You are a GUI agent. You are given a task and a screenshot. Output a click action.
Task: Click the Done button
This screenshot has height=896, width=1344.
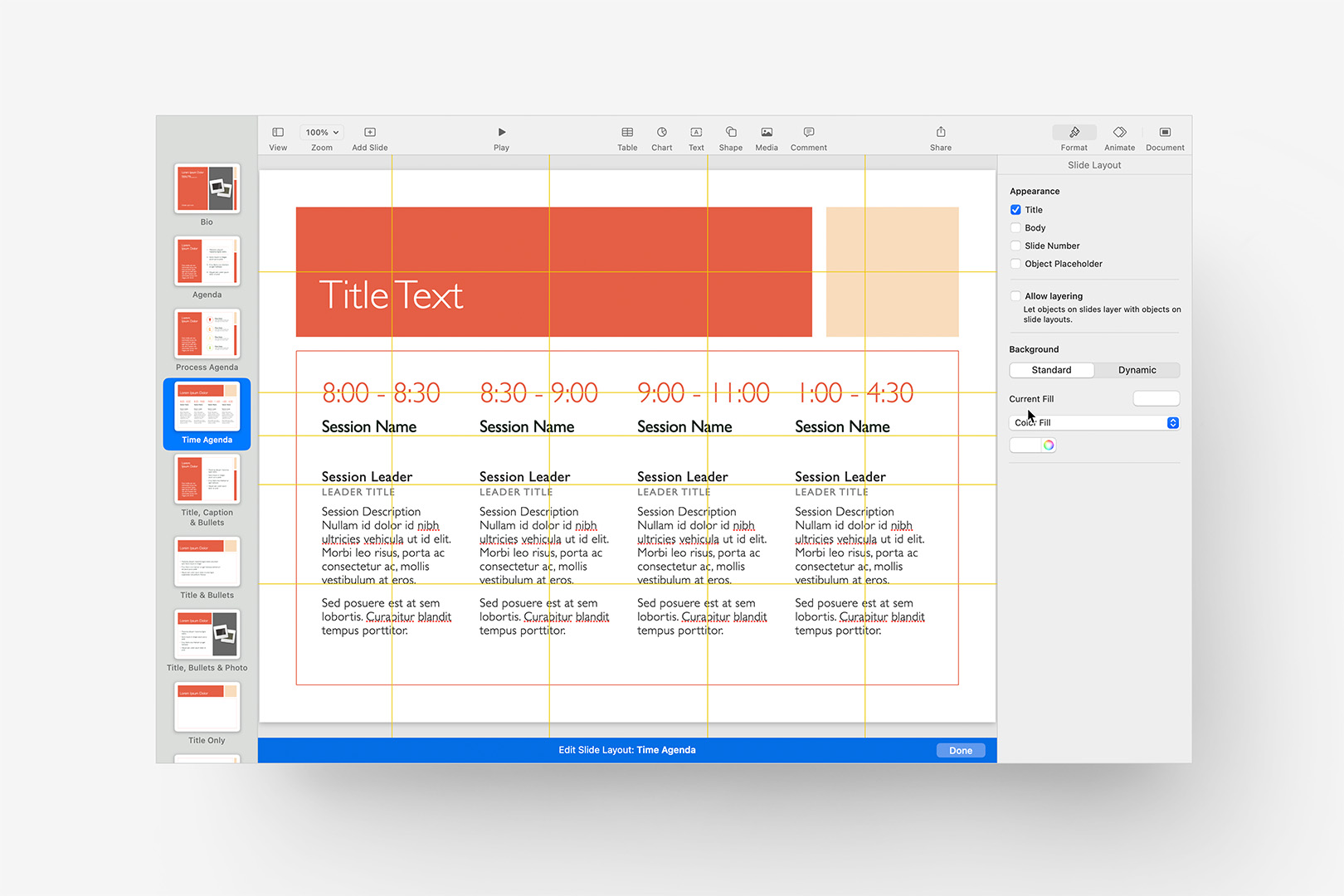click(960, 749)
